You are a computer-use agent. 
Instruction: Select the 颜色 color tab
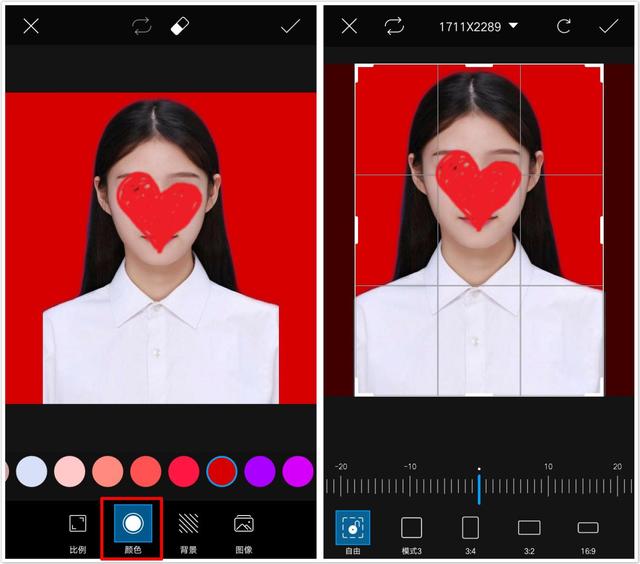[133, 529]
